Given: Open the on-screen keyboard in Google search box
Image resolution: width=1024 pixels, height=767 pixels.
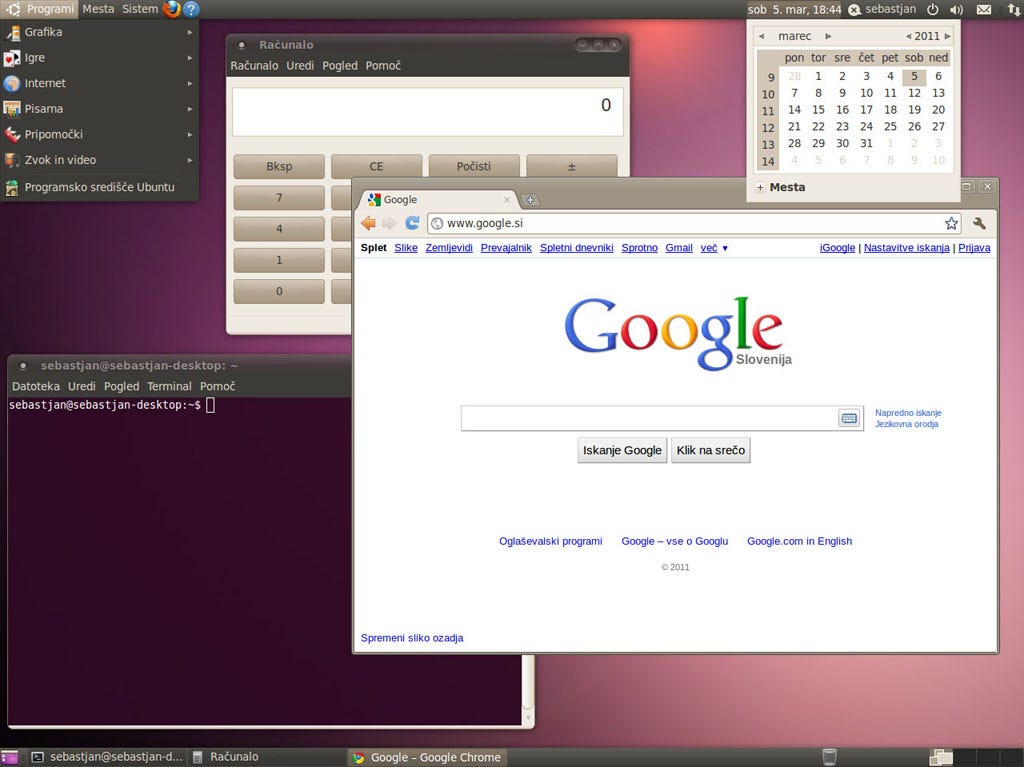Looking at the screenshot, I should tap(849, 418).
